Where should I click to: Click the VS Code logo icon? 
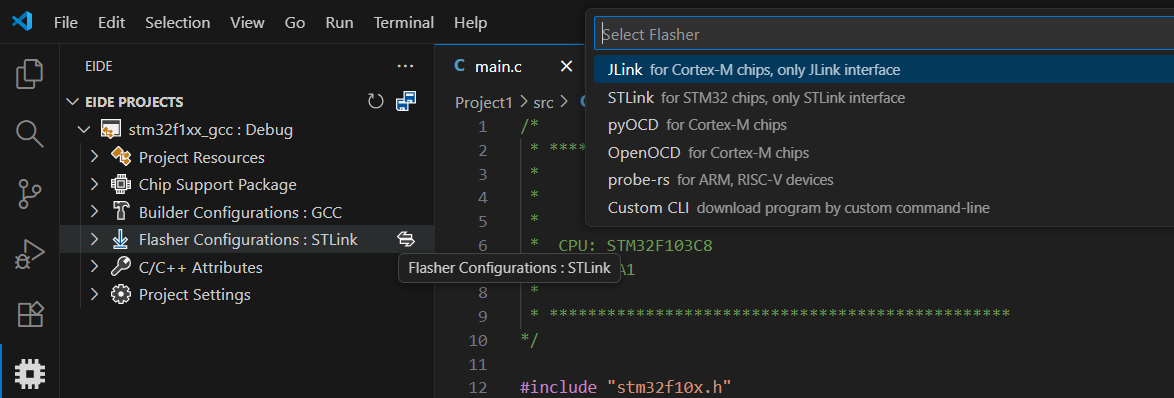(x=22, y=22)
